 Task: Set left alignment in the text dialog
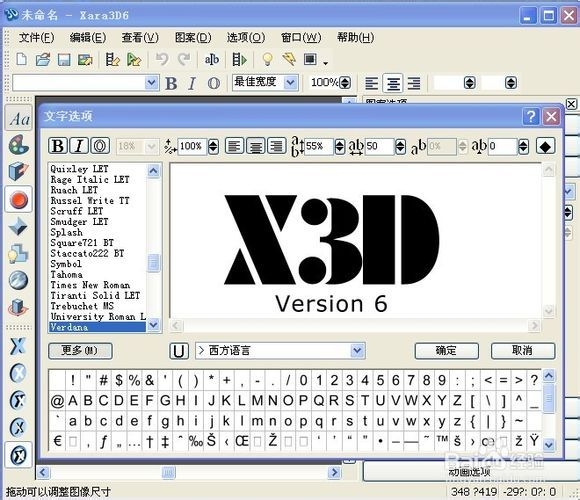click(235, 146)
